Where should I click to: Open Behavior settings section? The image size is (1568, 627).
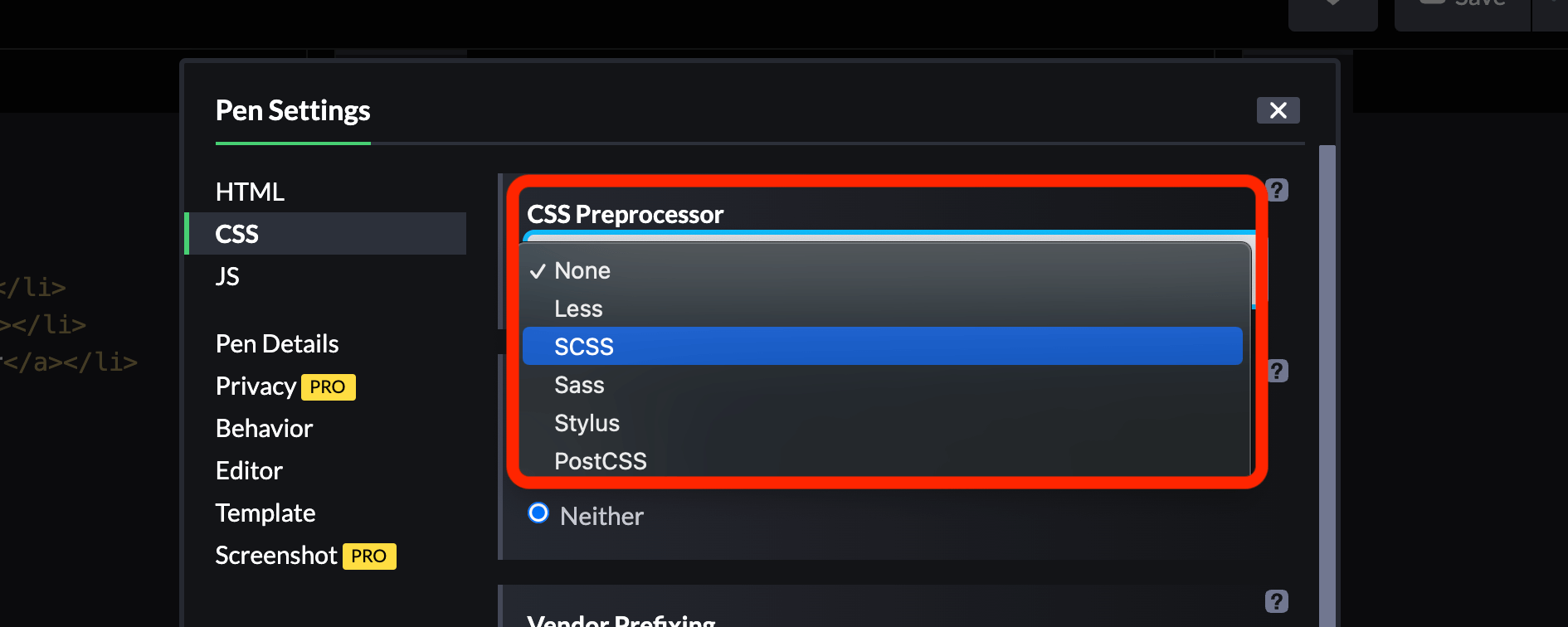click(x=264, y=429)
